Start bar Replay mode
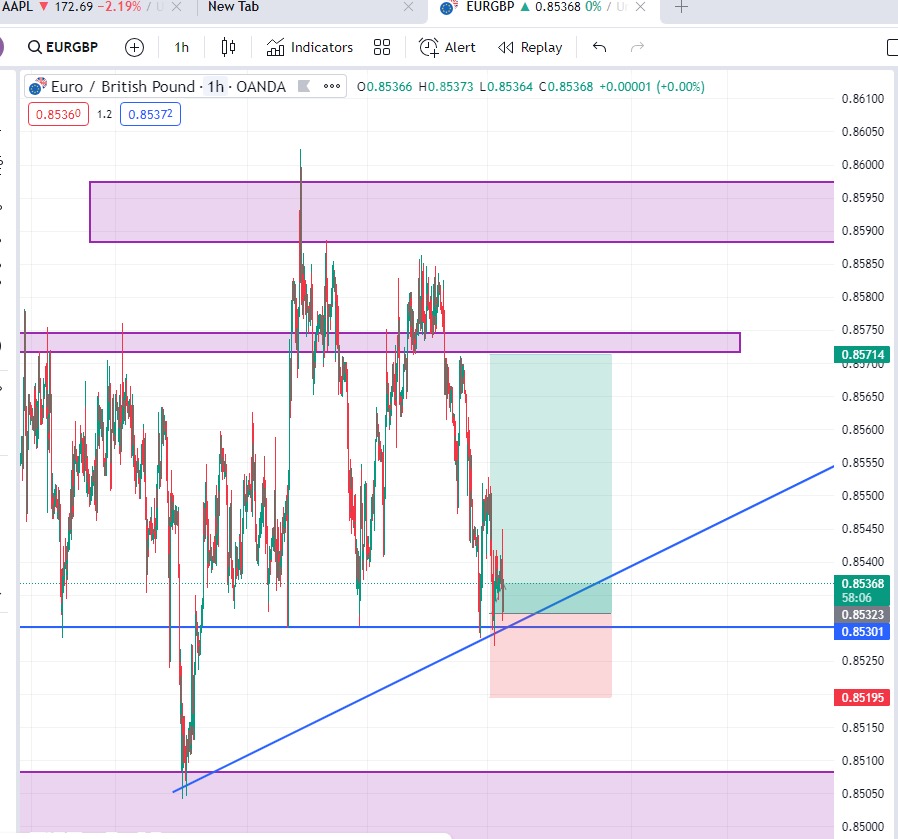898x839 pixels. click(x=530, y=48)
